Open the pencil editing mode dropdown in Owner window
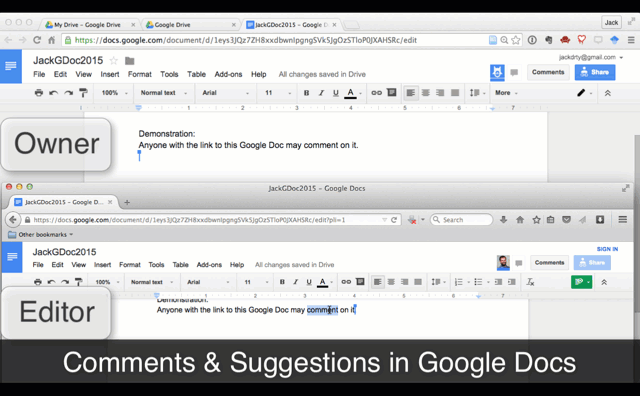Screen dimensions: 640x396 584,93
